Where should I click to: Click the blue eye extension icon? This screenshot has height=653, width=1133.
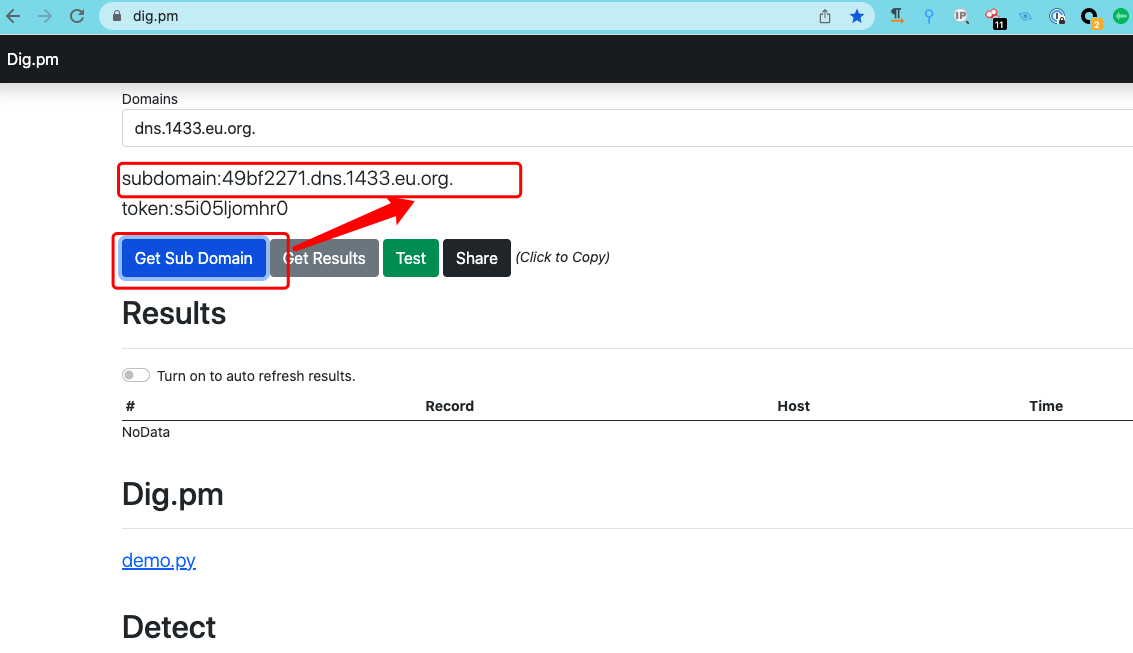[x=1025, y=16]
